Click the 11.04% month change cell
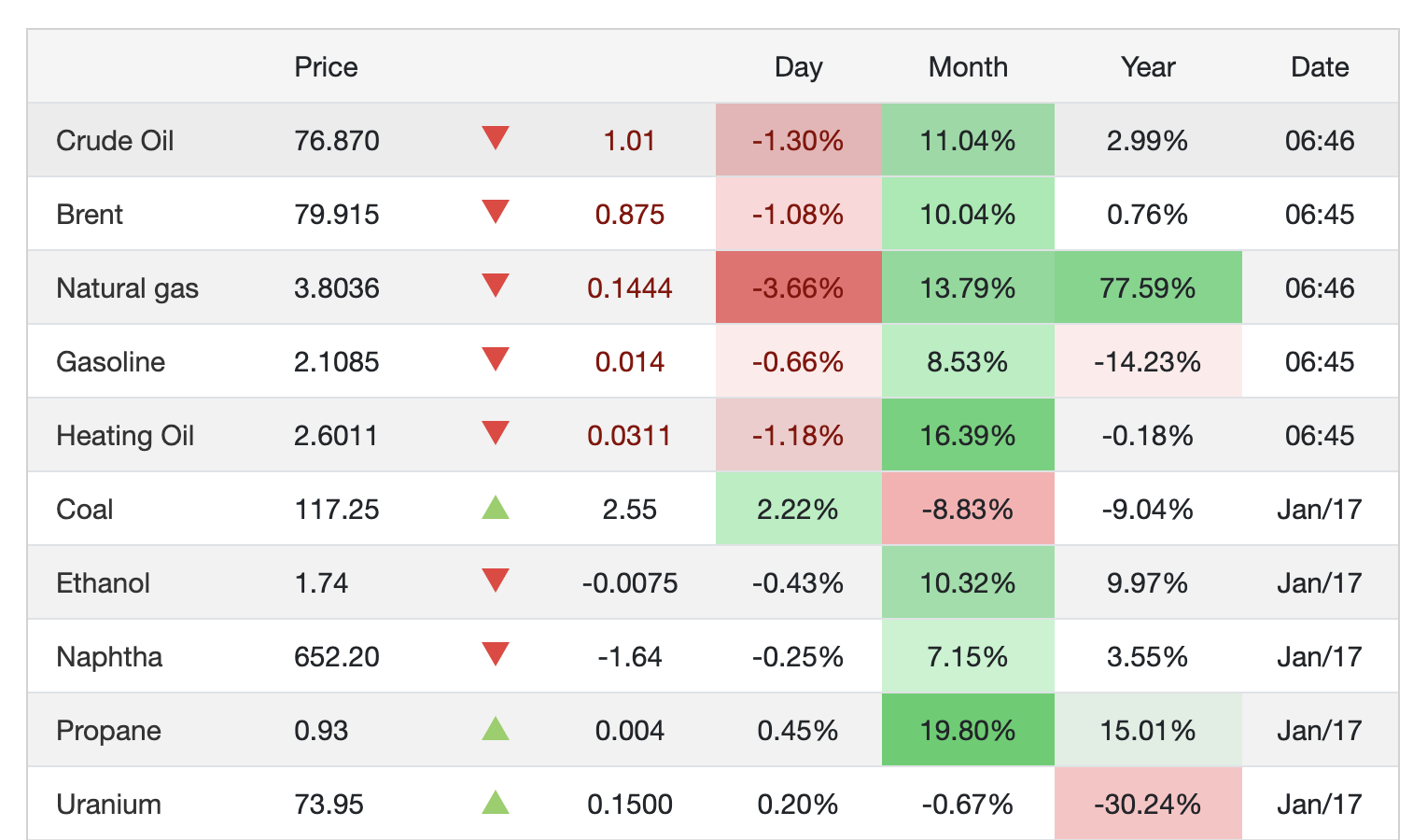 coord(968,140)
